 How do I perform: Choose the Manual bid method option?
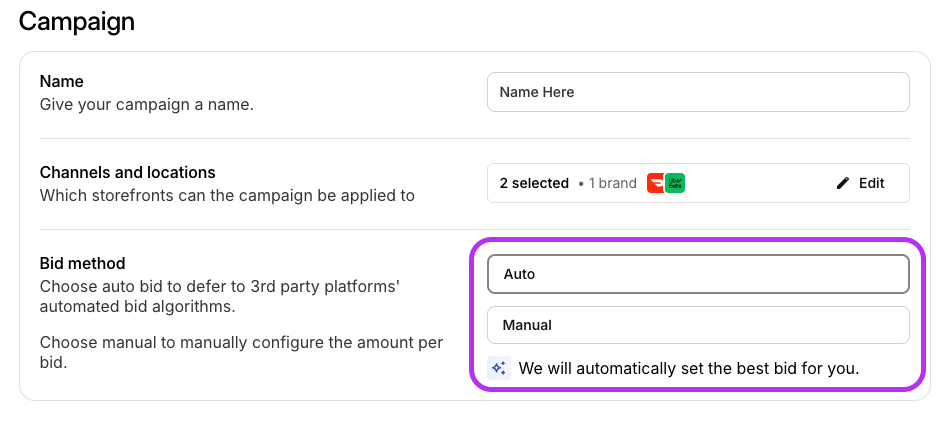(698, 325)
